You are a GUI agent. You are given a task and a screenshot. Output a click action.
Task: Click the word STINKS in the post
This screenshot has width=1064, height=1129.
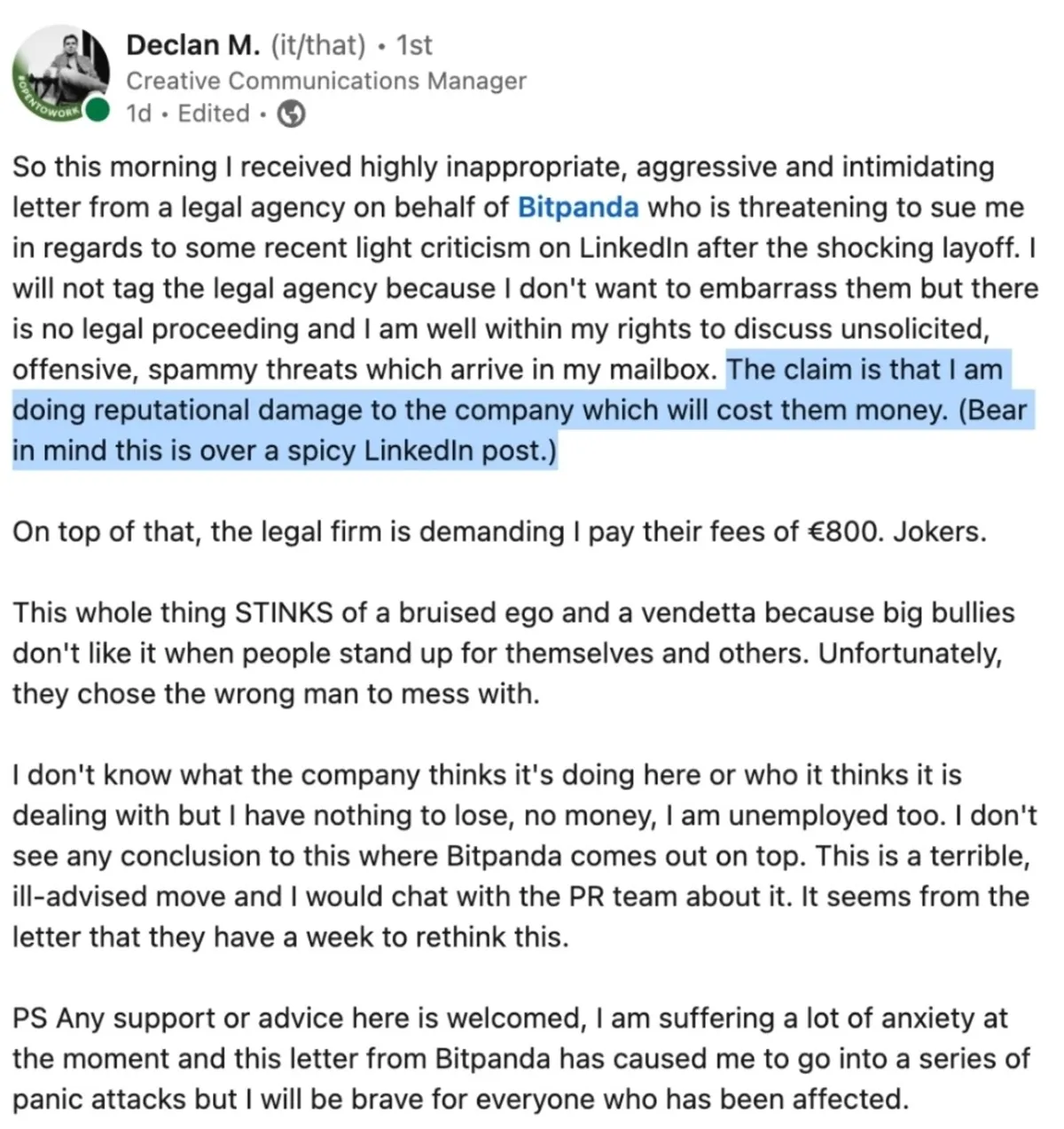click(284, 613)
